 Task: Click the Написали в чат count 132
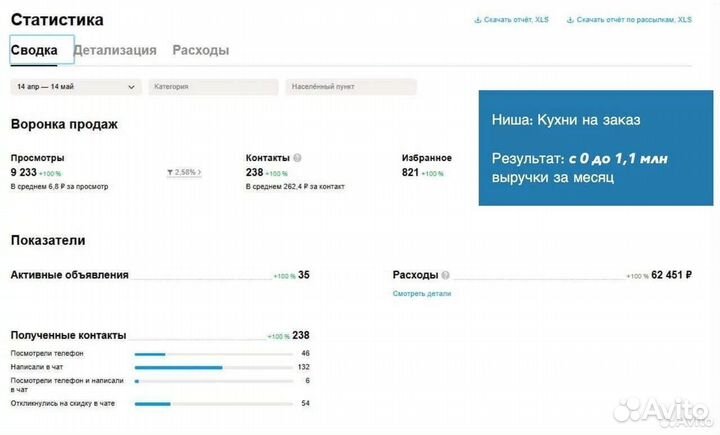point(304,367)
